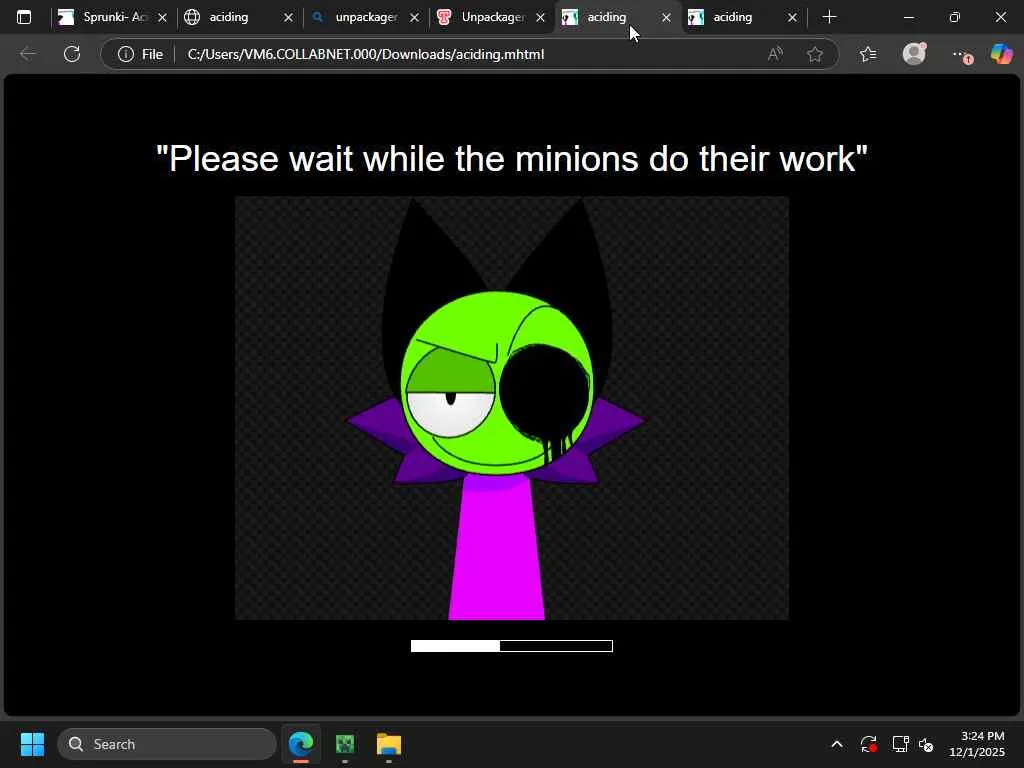Close the last aciding tab
Image resolution: width=1024 pixels, height=768 pixels.
coord(792,18)
